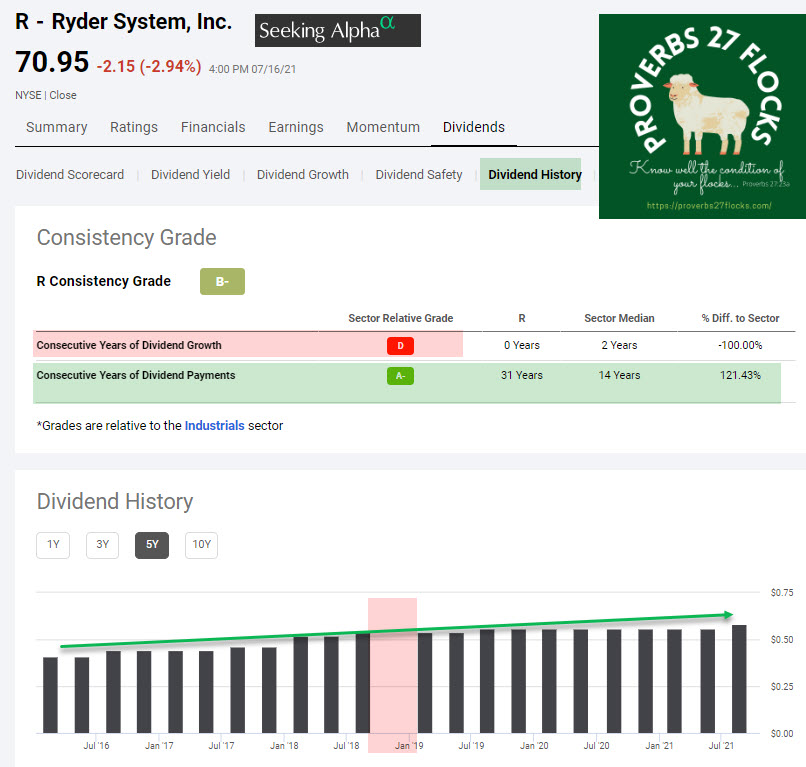
Task: Follow the Industrials sector link
Action: pos(214,425)
